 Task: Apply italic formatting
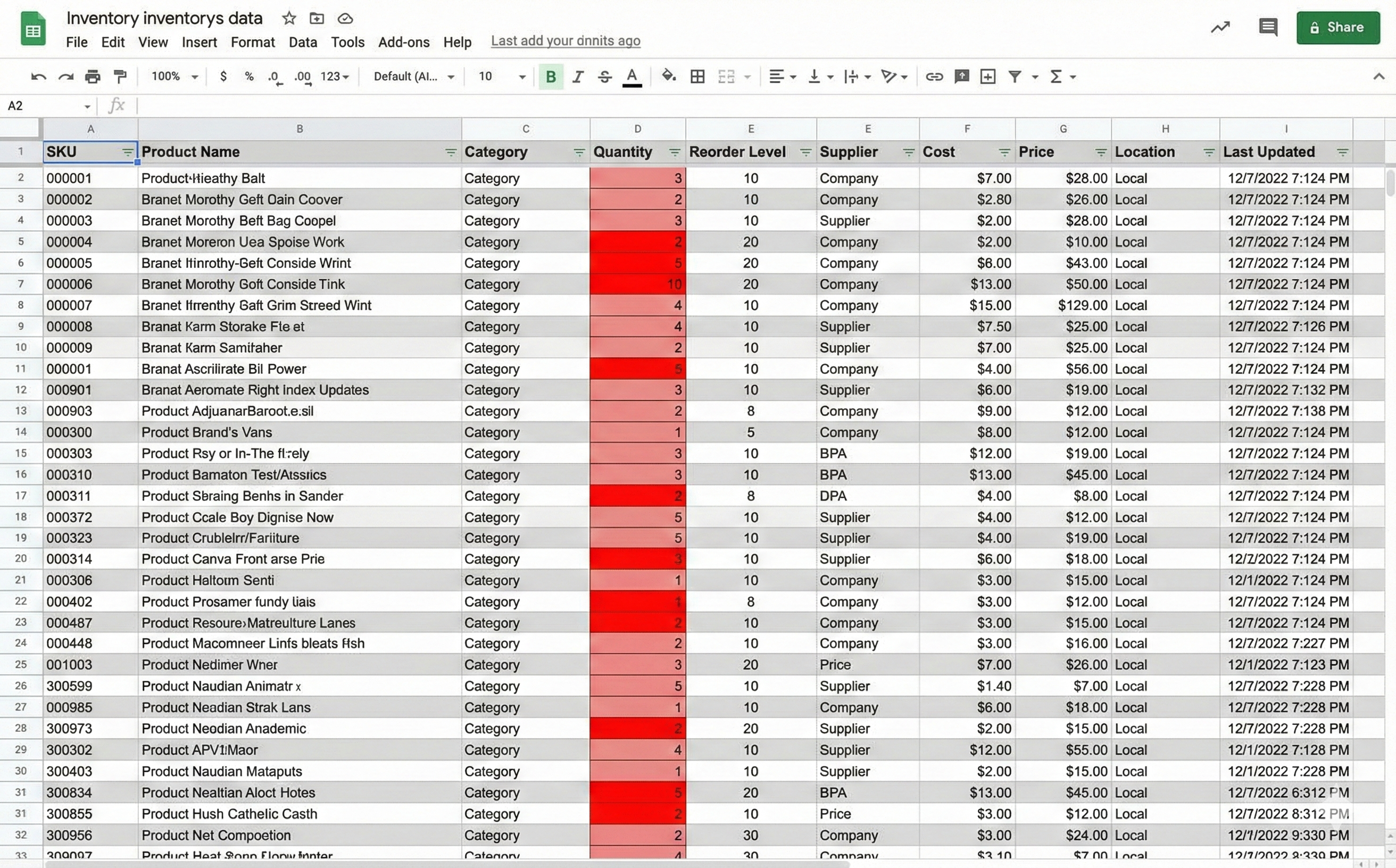[578, 77]
